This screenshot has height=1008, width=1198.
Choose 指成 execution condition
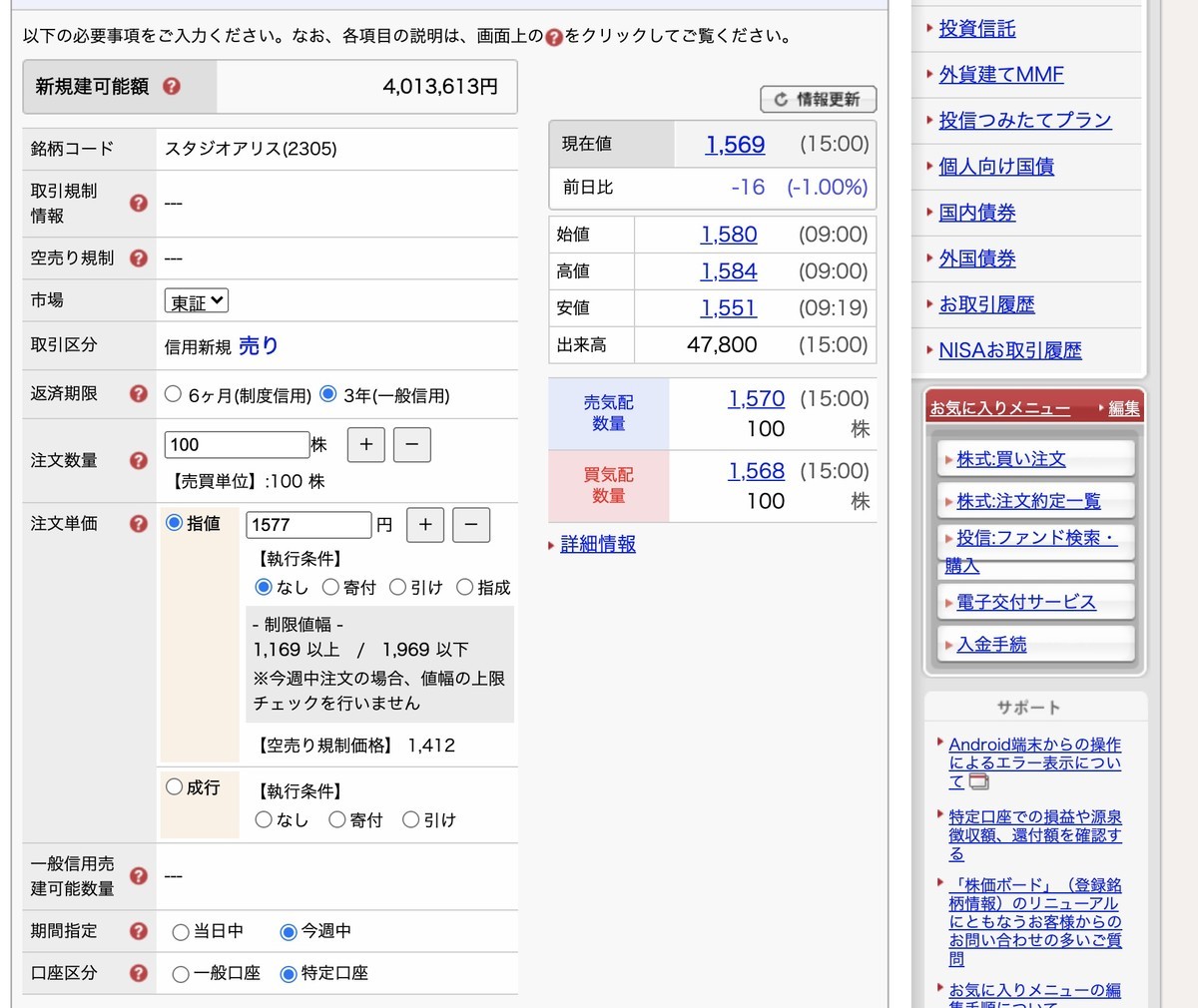[x=465, y=587]
